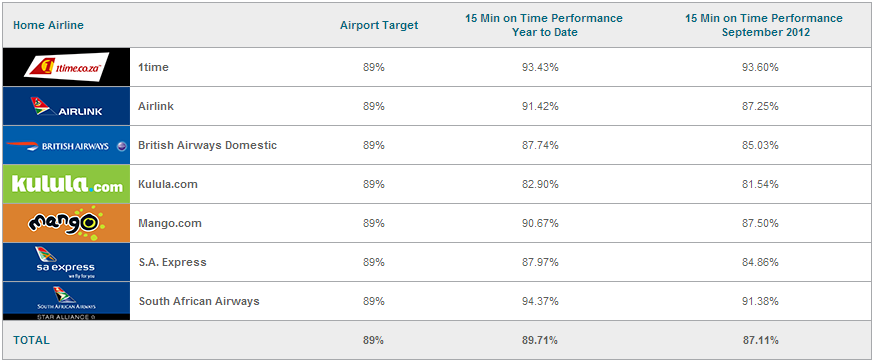
Task: Click 1time's 93.60% September value
Action: (x=764, y=67)
